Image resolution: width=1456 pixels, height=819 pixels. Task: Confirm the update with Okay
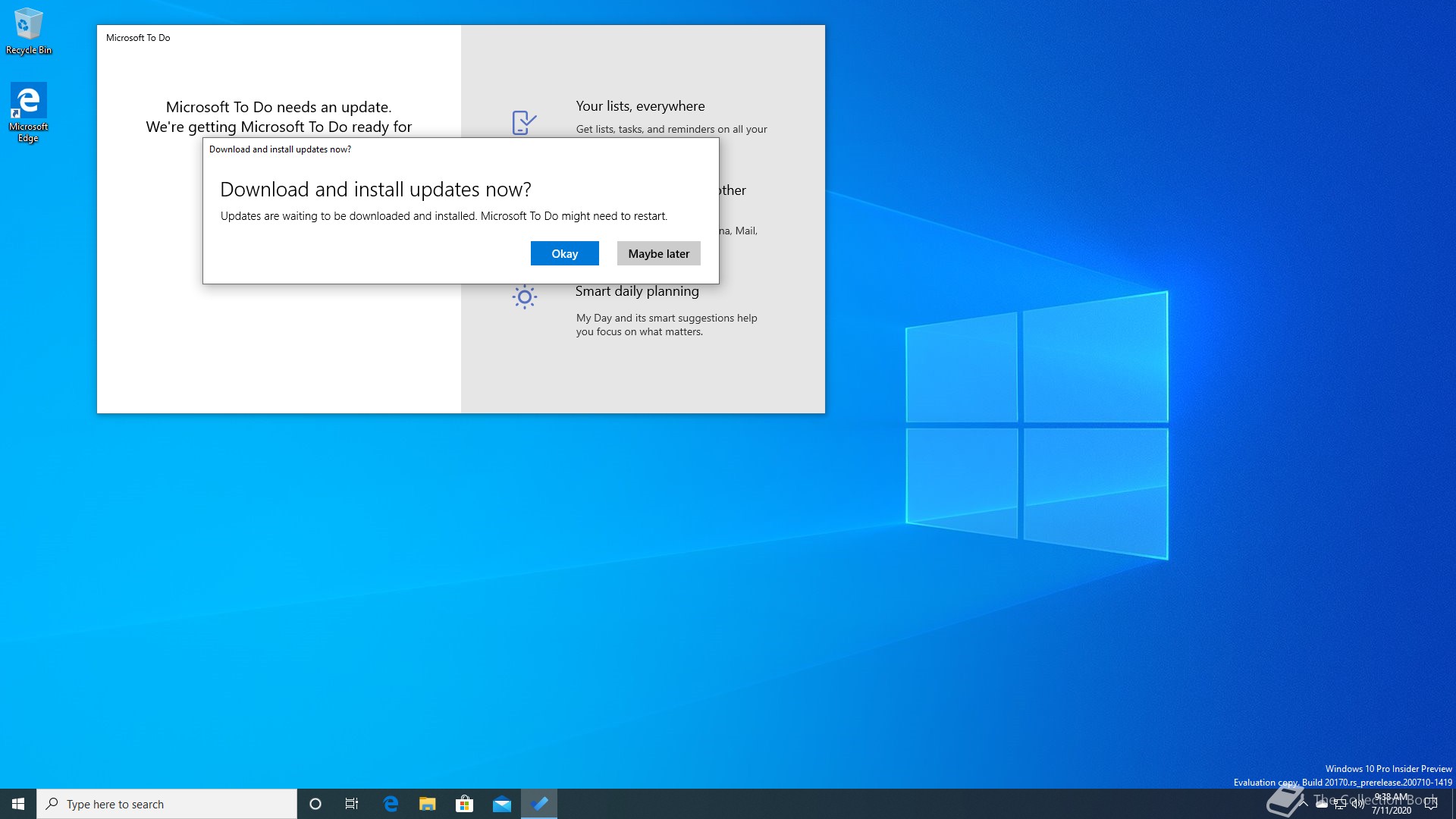click(564, 253)
